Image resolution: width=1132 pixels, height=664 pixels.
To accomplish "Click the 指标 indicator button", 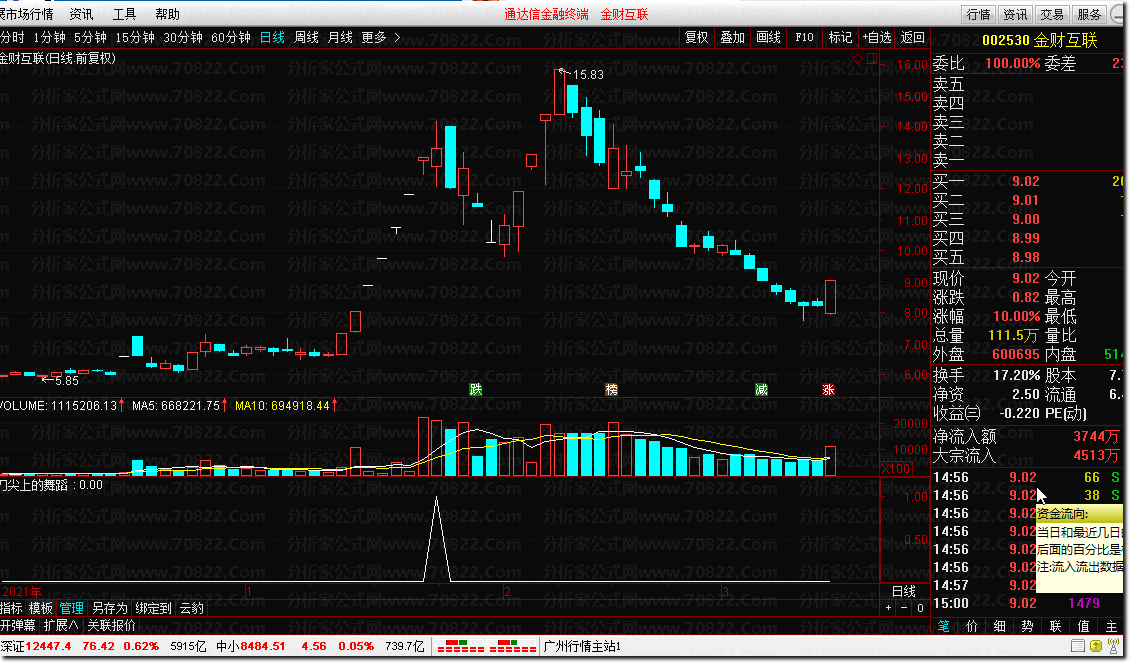I will [x=11, y=608].
